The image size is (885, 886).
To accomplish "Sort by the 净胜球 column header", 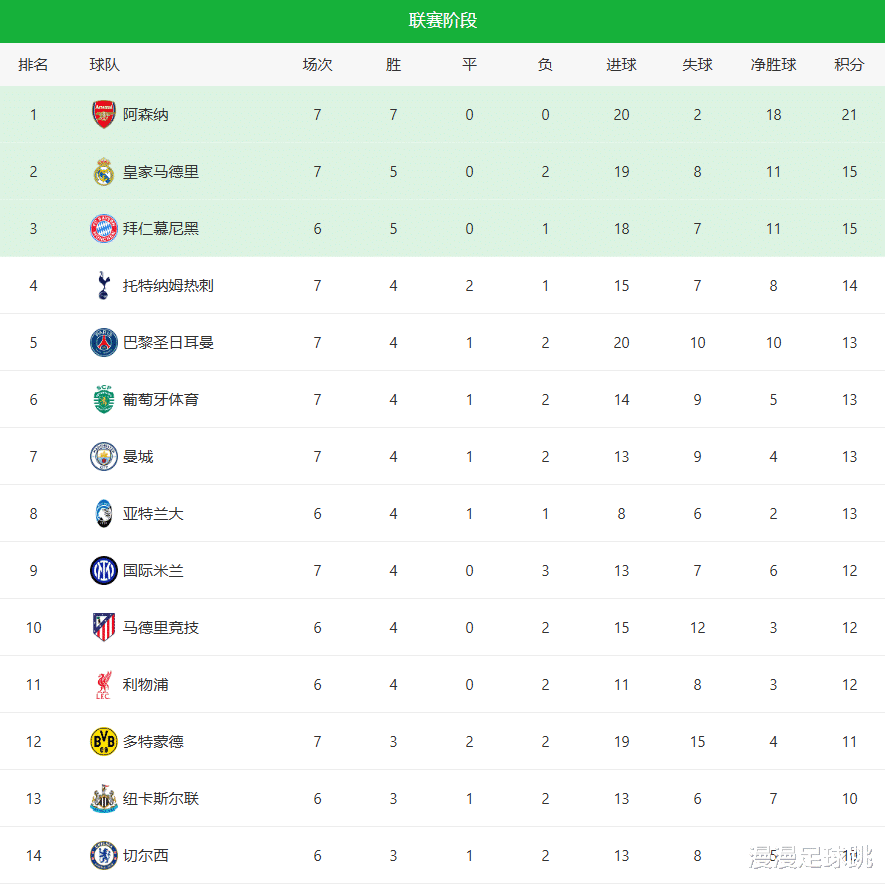I will pyautogui.click(x=773, y=65).
